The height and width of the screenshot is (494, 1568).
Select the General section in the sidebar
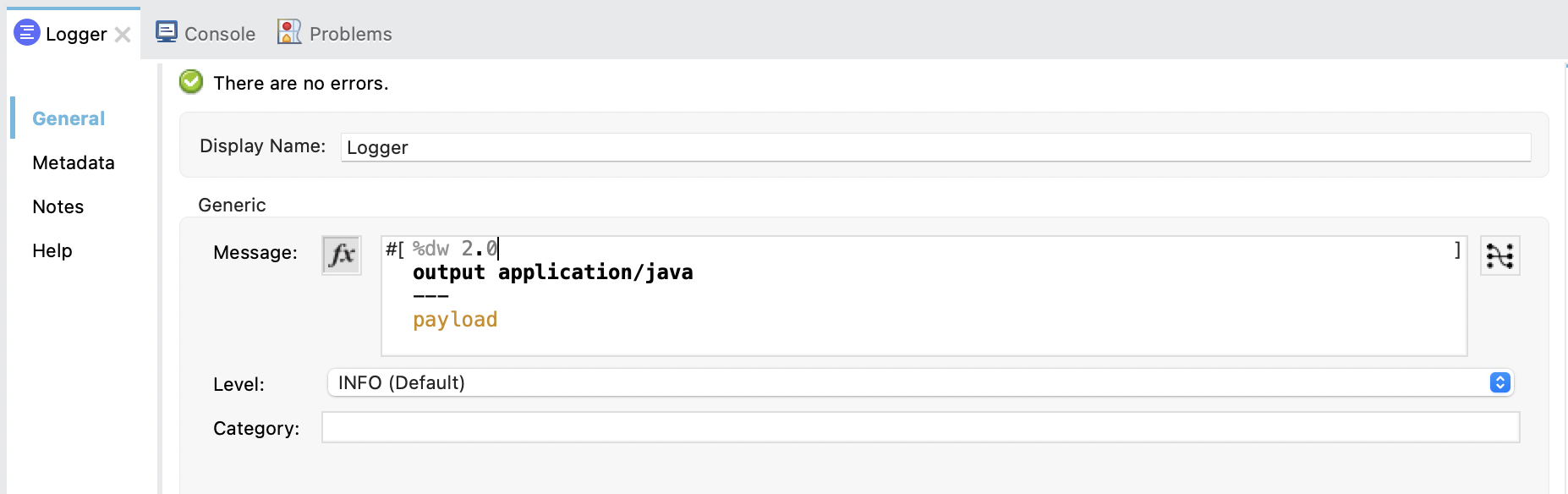tap(68, 118)
